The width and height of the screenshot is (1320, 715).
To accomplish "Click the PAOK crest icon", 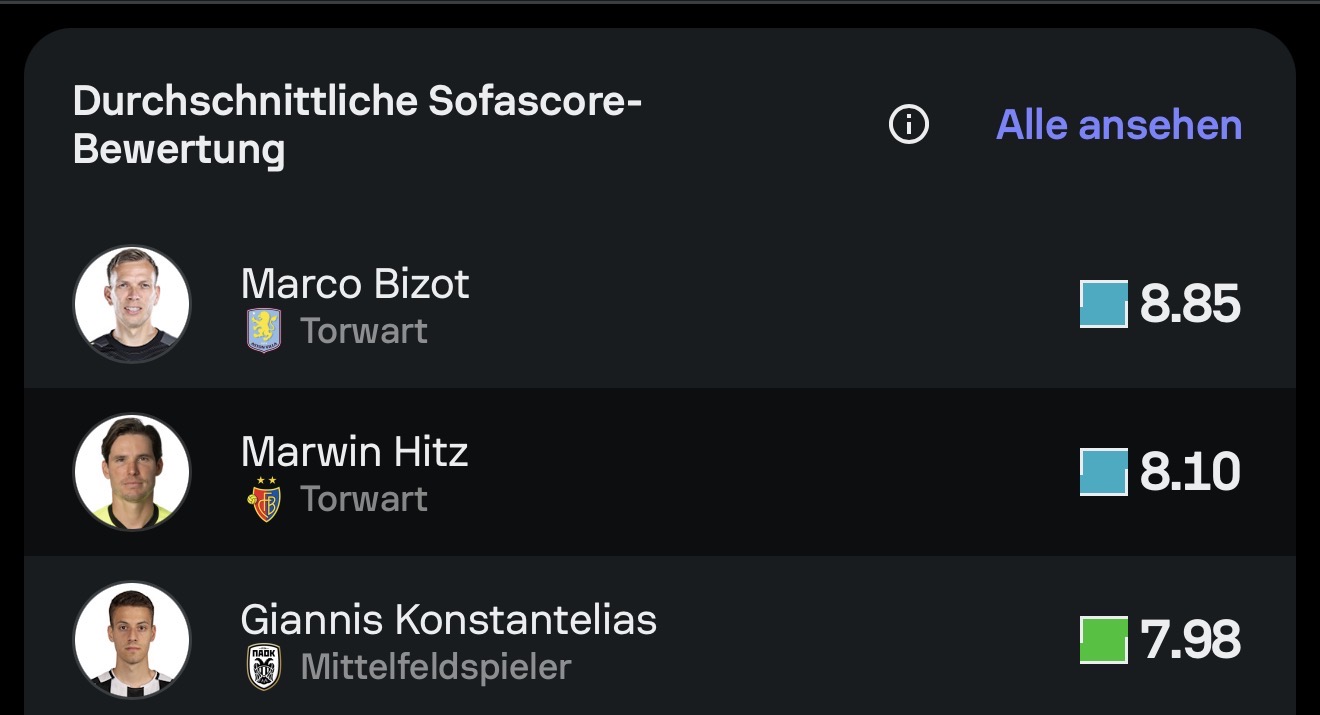I will (x=264, y=667).
